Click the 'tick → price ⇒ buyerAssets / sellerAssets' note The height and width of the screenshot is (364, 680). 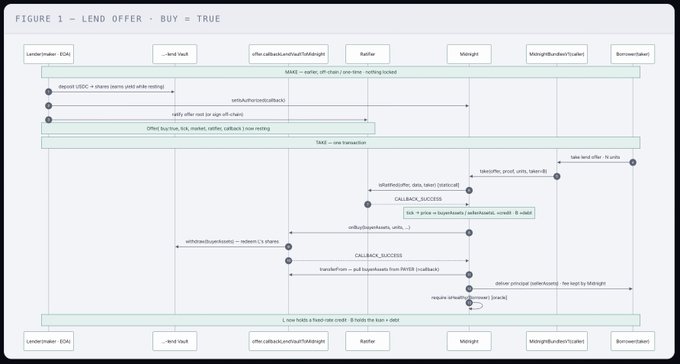[469, 213]
